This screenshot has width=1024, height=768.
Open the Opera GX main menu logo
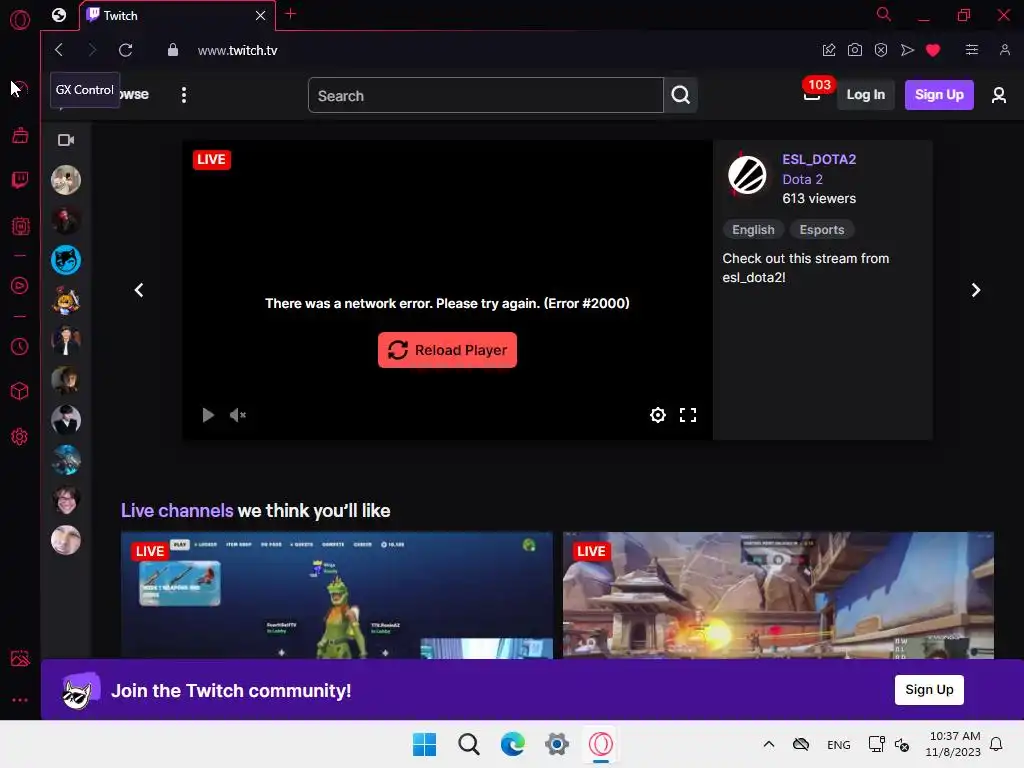pos(20,19)
